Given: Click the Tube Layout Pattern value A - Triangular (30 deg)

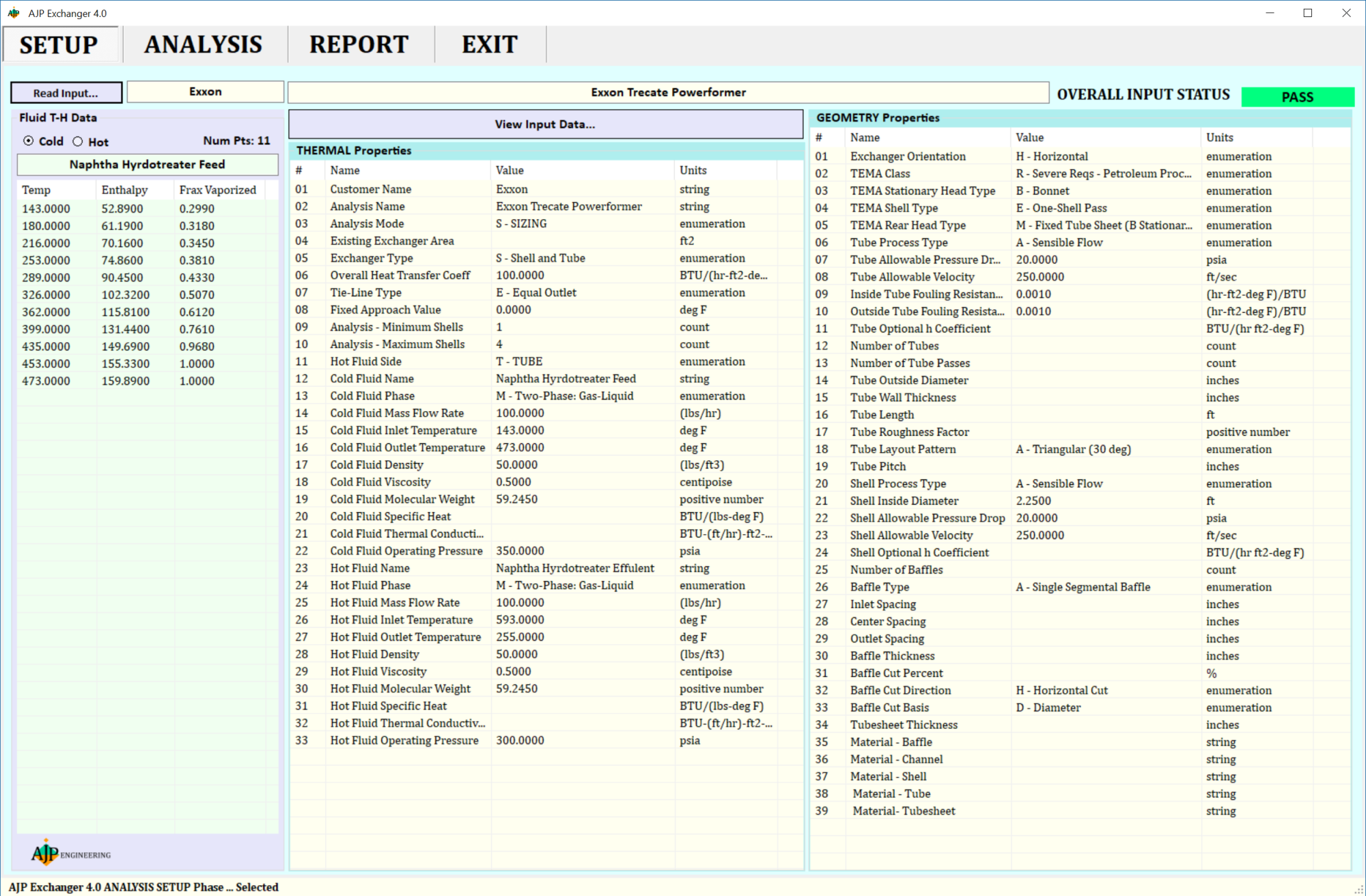Looking at the screenshot, I should (1073, 449).
